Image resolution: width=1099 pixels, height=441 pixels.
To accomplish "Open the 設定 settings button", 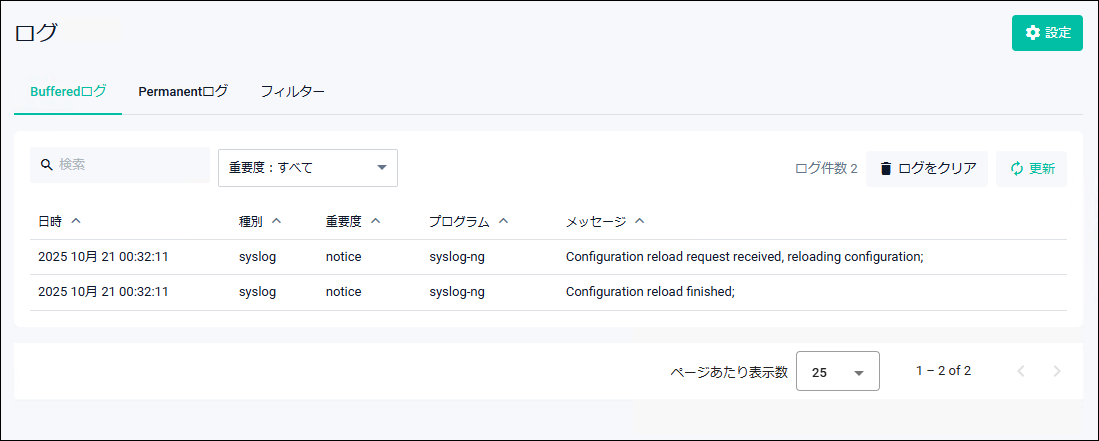I will coord(1047,33).
